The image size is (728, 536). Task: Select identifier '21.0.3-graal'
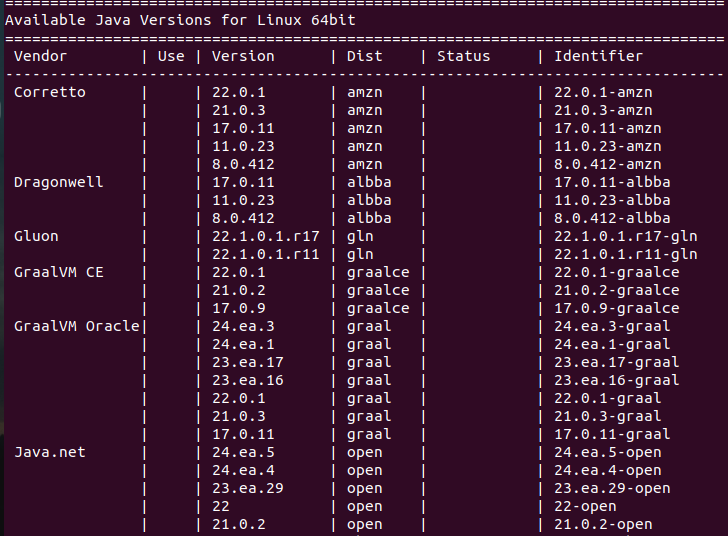(x=608, y=416)
